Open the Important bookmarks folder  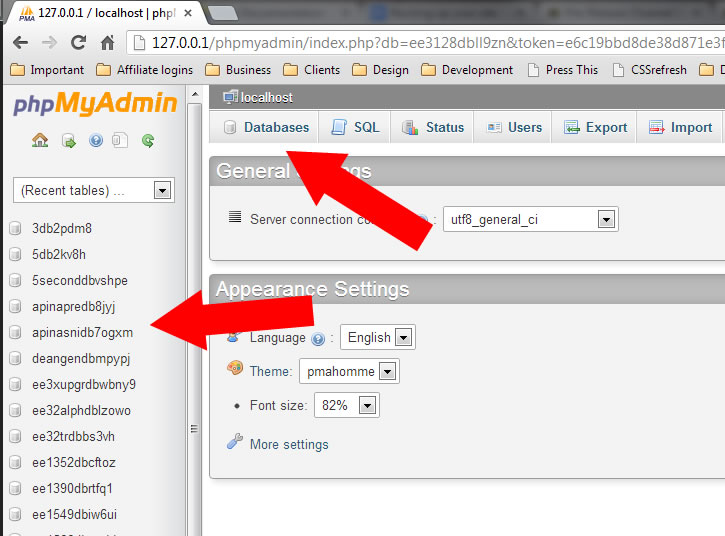tap(47, 70)
